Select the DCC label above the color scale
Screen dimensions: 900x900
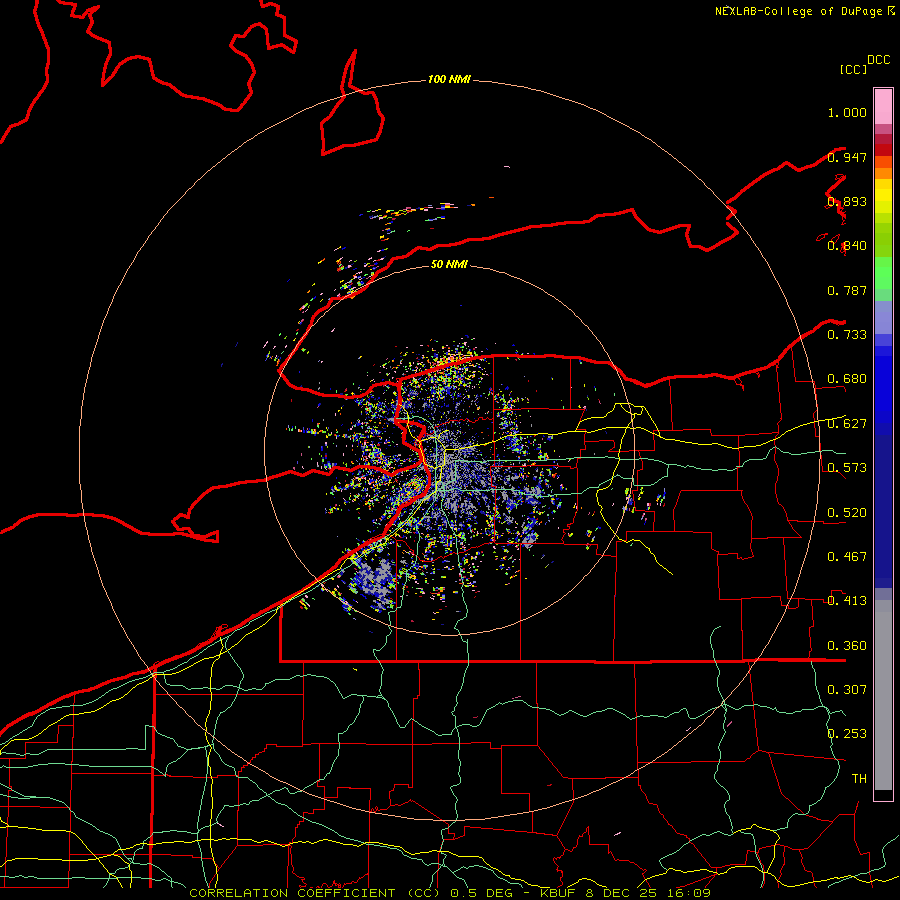point(879,60)
